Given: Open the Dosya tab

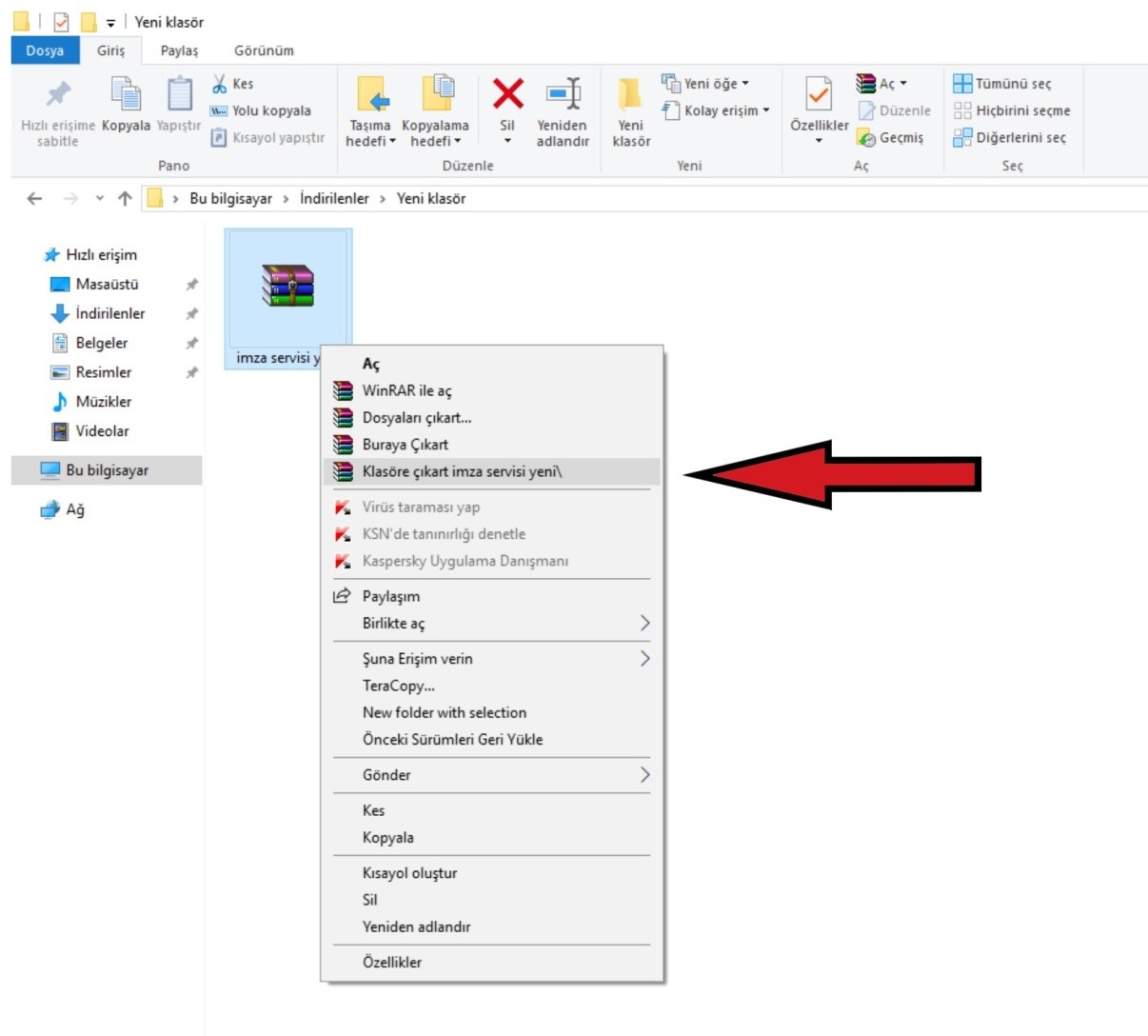Looking at the screenshot, I should click(x=45, y=50).
